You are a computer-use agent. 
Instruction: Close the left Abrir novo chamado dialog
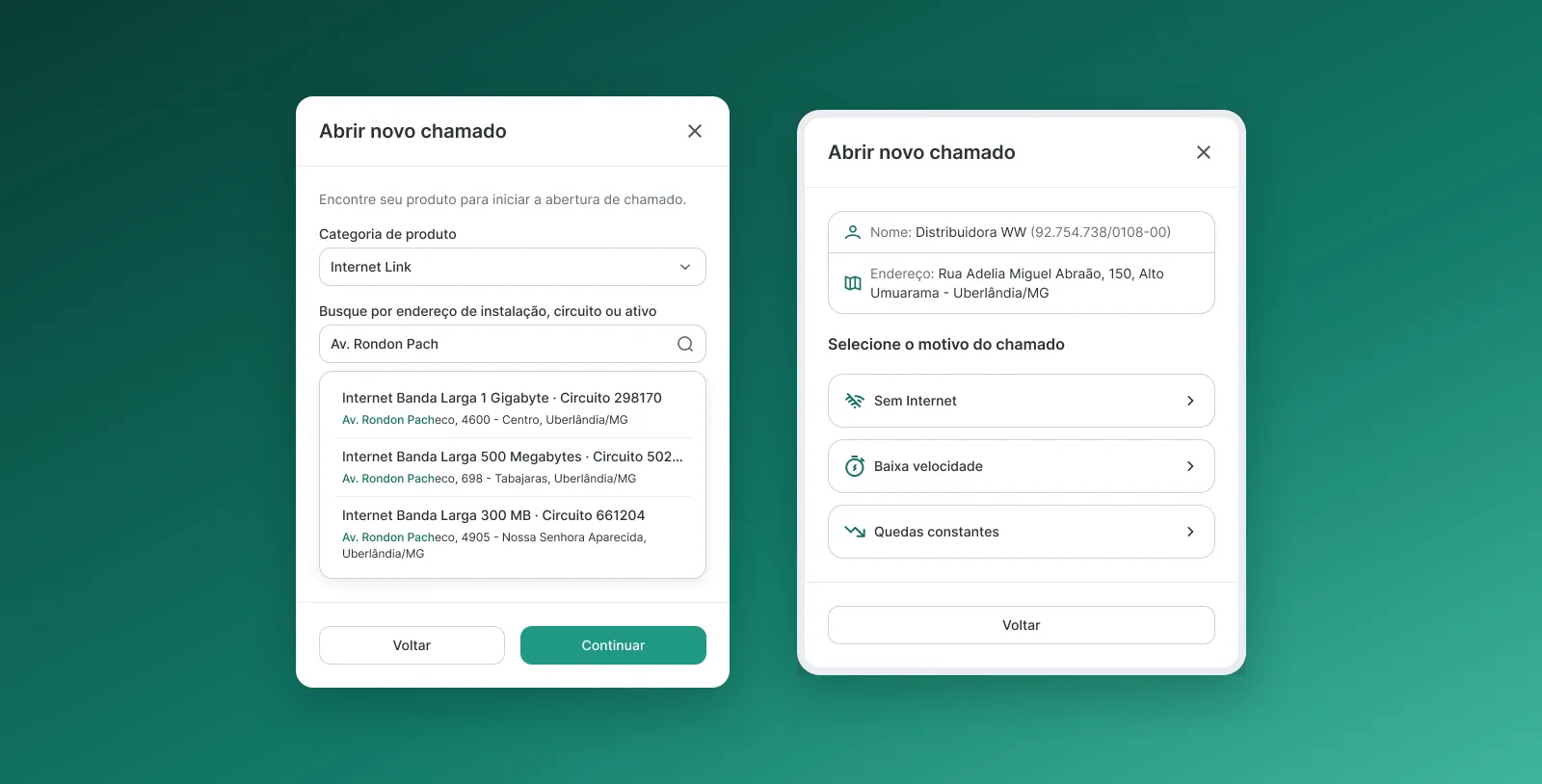pos(695,131)
